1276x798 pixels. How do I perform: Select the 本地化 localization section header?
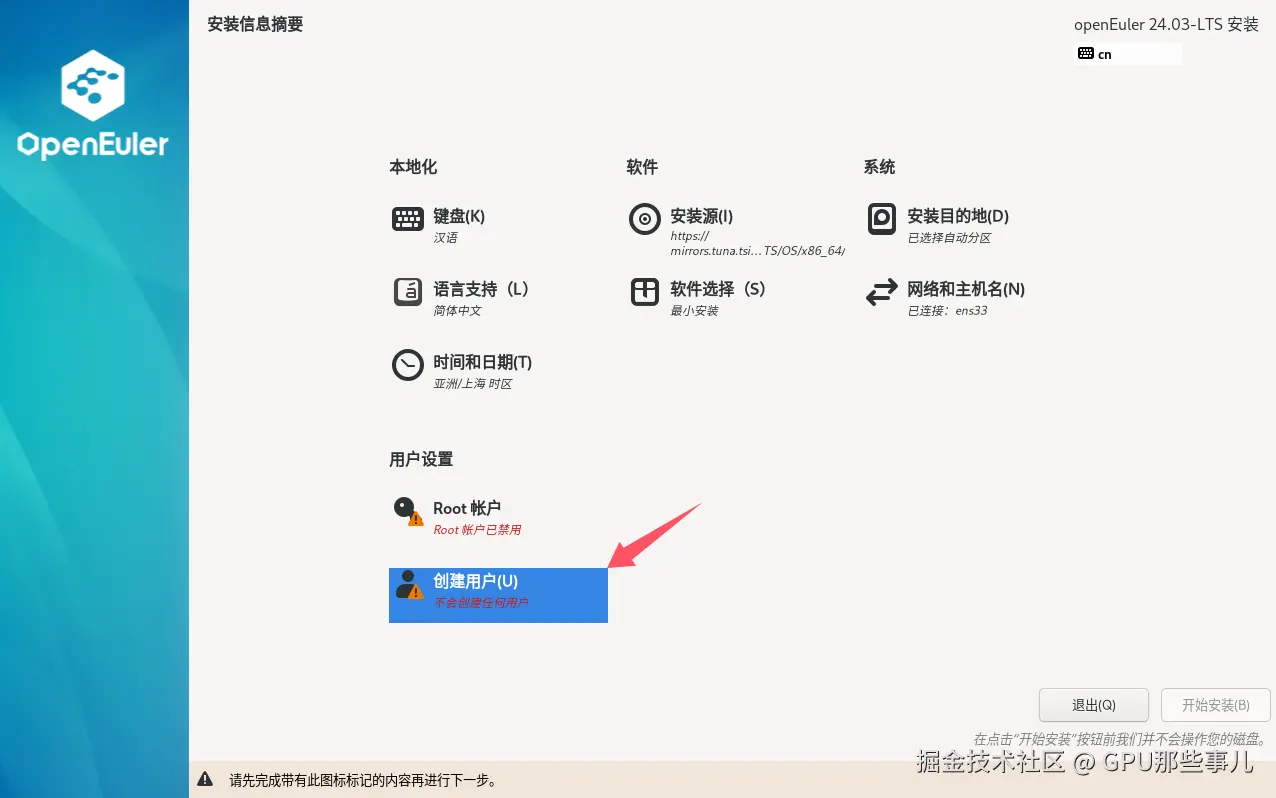click(x=412, y=167)
